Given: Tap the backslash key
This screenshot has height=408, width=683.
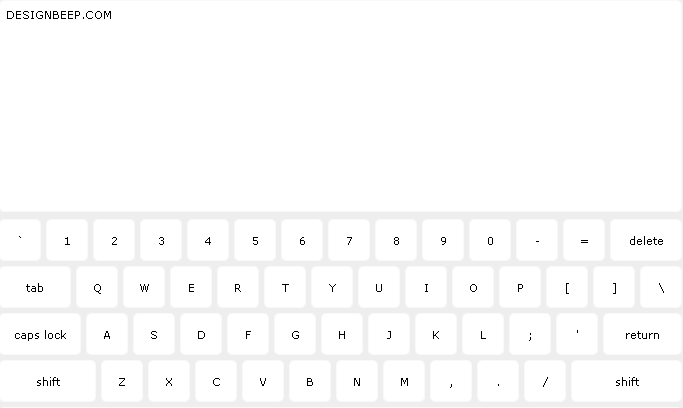Looking at the screenshot, I should click(x=661, y=287).
